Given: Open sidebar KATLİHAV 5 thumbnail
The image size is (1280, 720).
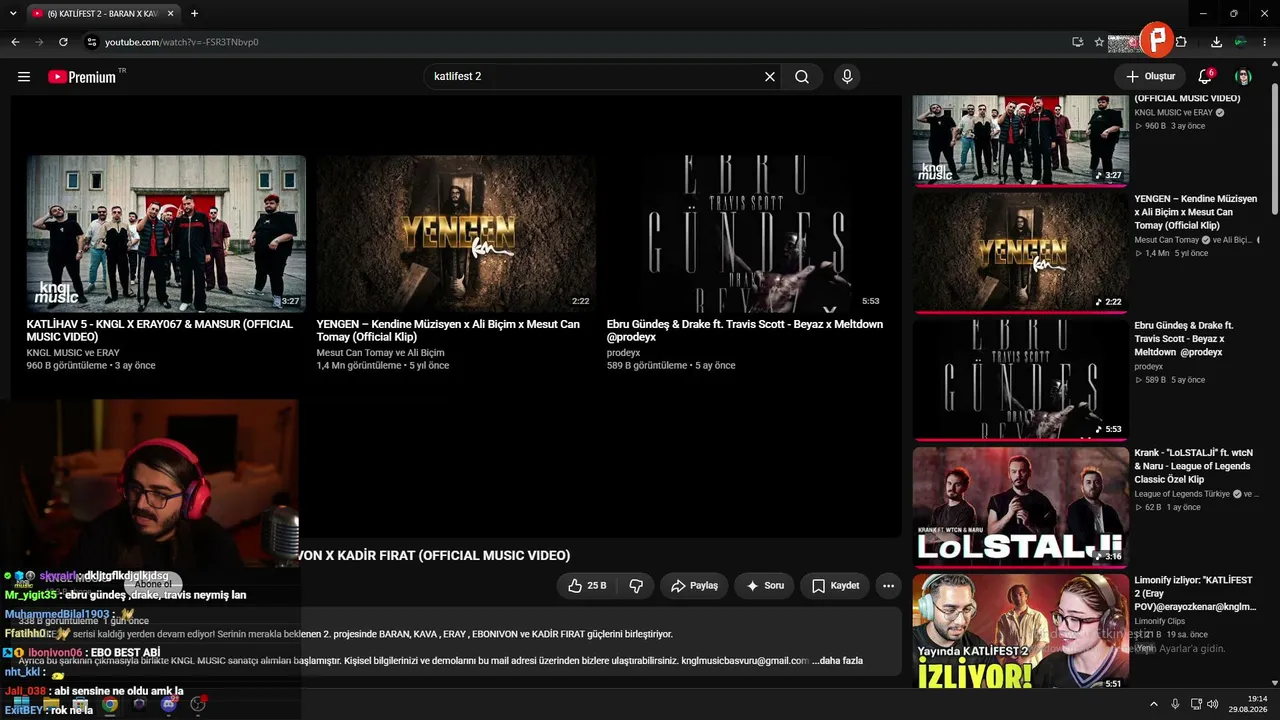Looking at the screenshot, I should 1021,140.
